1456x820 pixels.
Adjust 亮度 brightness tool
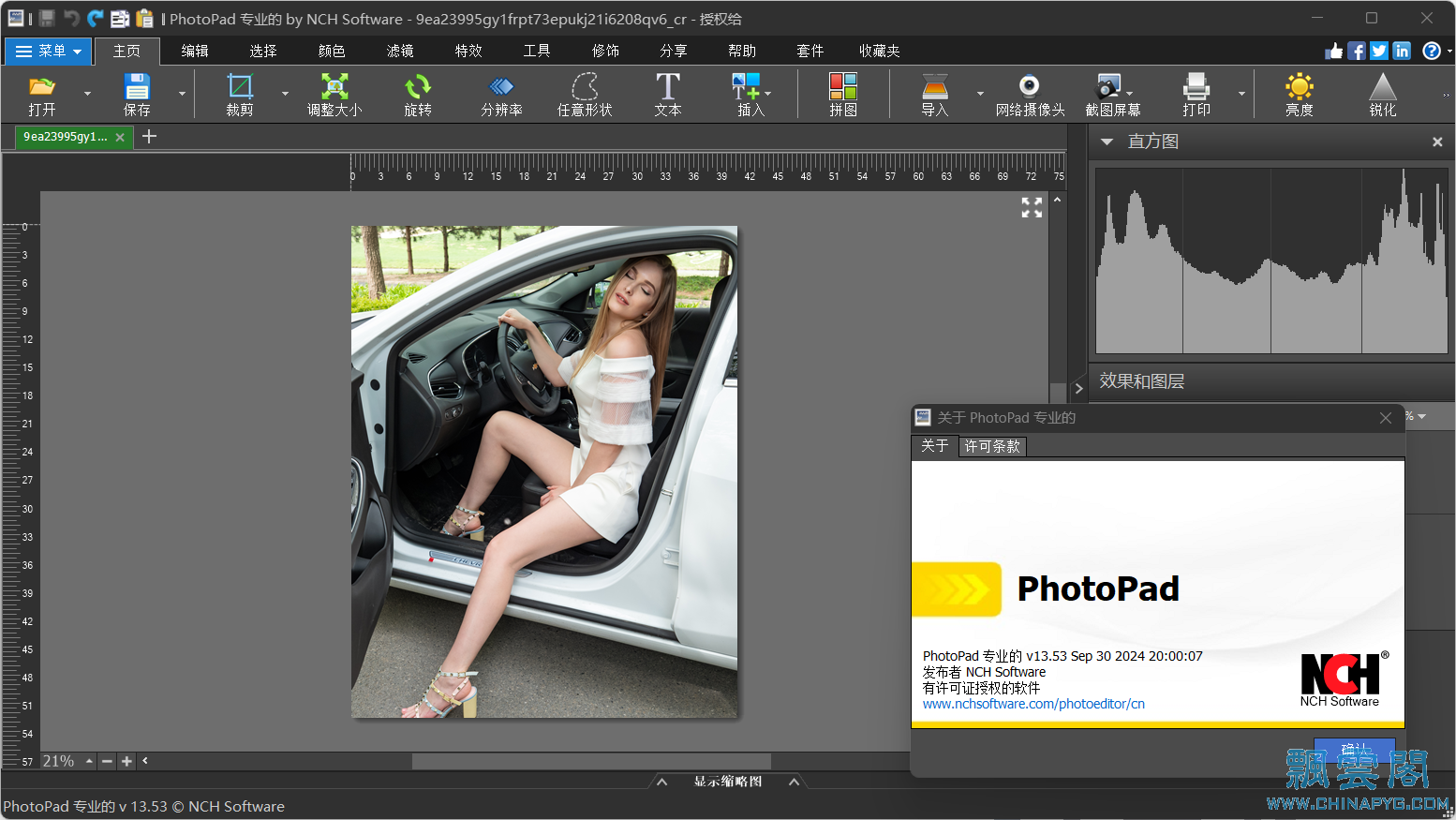tap(1300, 95)
